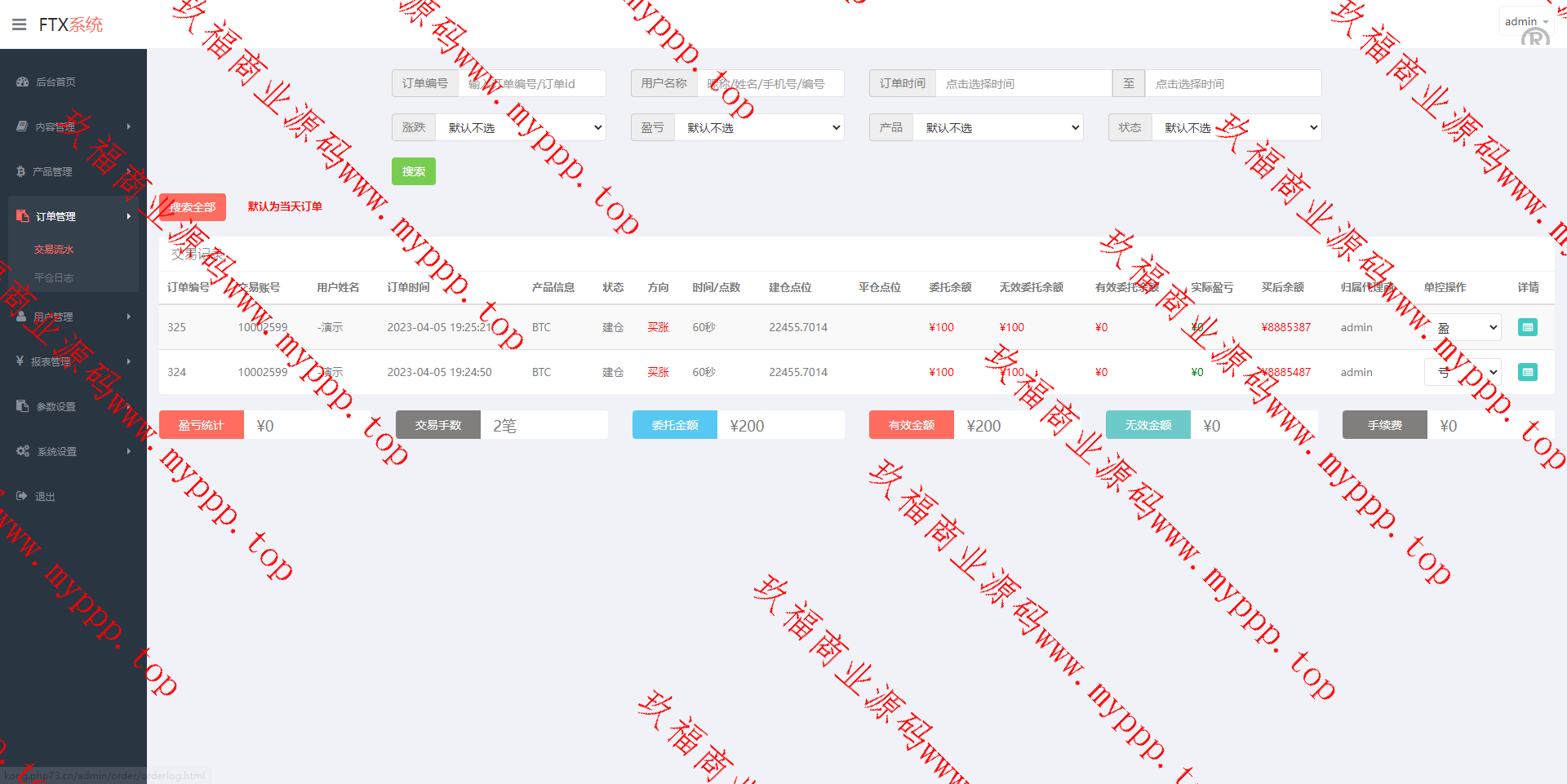Viewport: 1567px width, 784px height.
Task: Click the 系统设置 gears icon in sidebar
Action: [x=23, y=451]
